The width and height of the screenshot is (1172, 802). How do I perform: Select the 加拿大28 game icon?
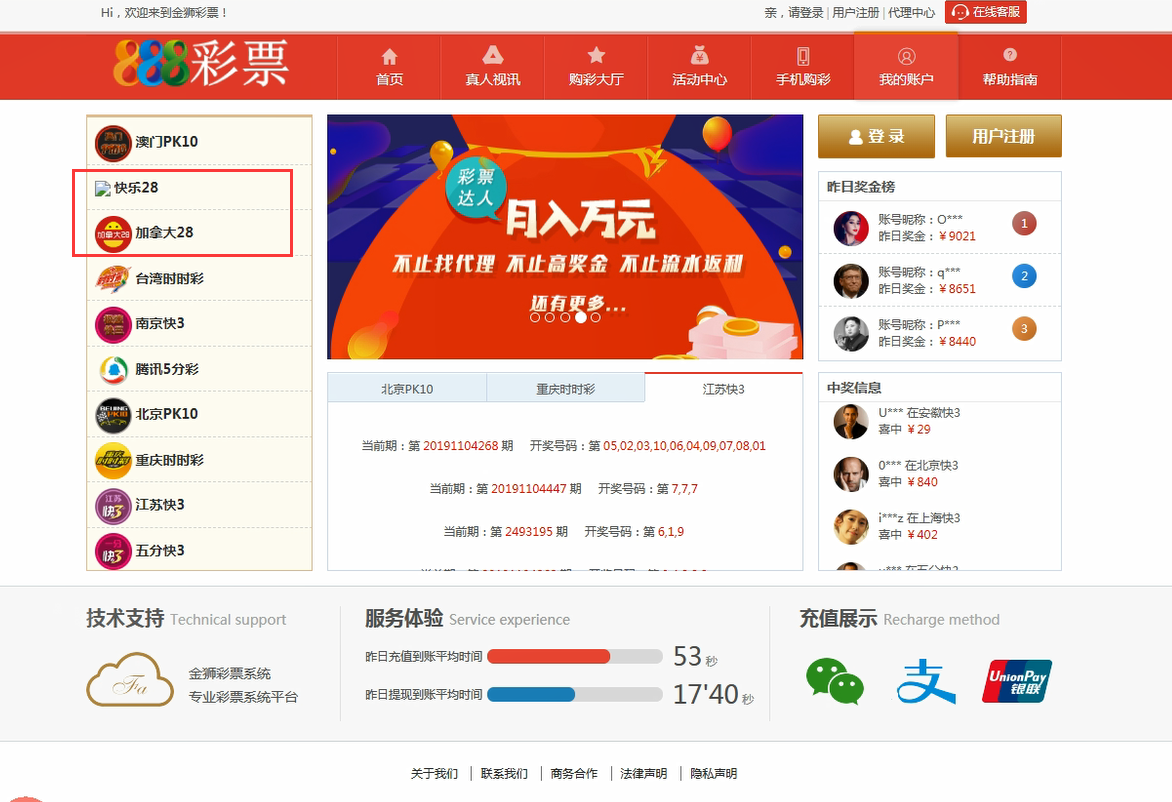point(113,233)
